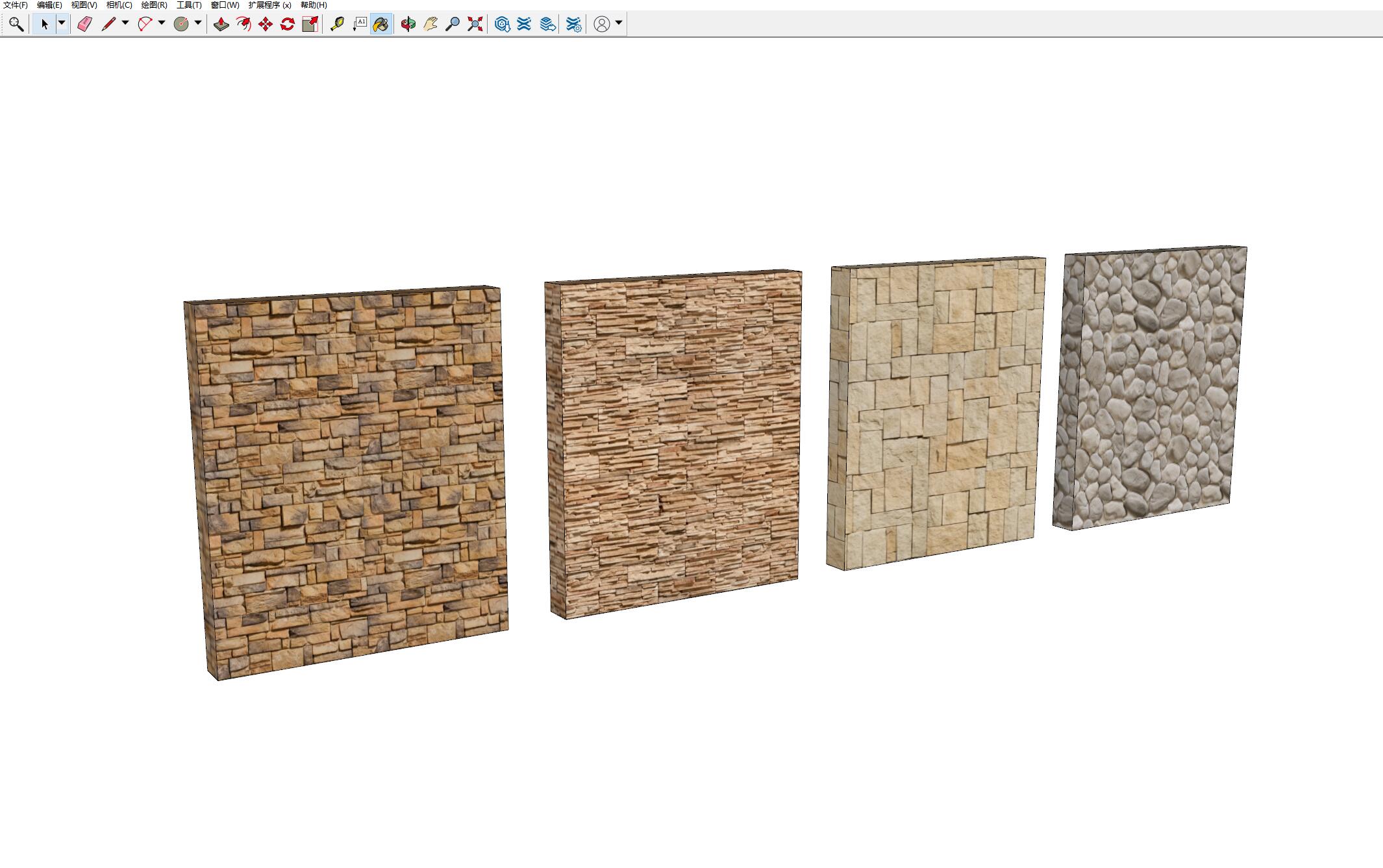Toggle the Select arrow tool
Image resolution: width=1383 pixels, height=868 pixels.
click(x=44, y=24)
